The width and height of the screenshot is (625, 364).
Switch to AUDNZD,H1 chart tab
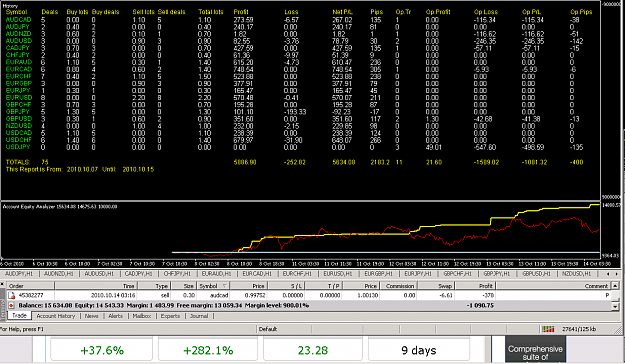59,274
